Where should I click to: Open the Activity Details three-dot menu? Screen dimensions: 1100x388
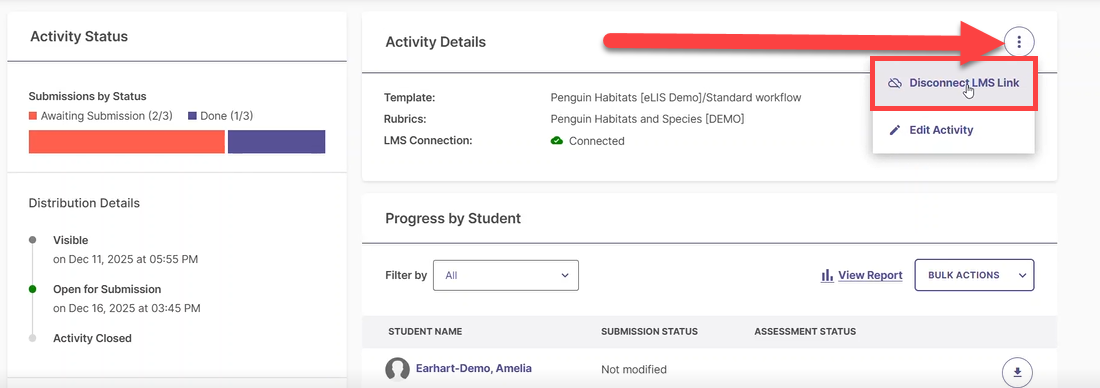tap(1019, 42)
